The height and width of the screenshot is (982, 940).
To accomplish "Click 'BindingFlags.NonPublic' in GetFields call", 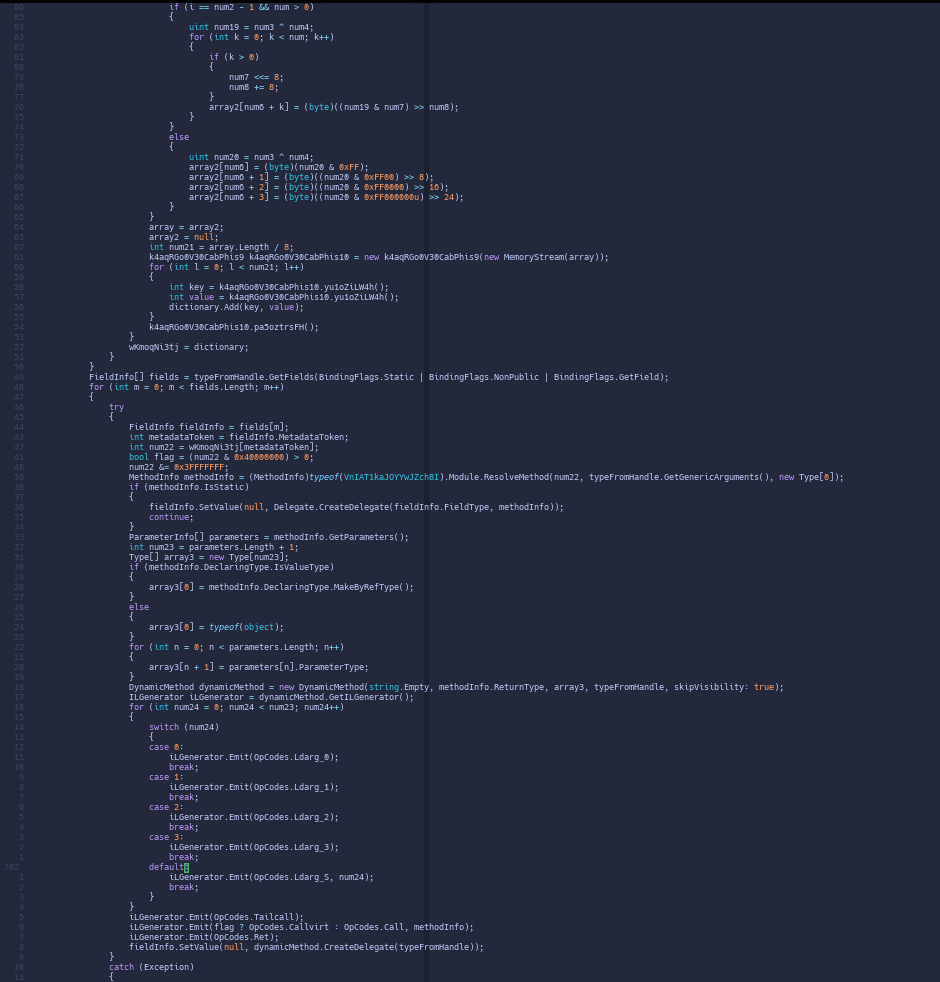I will coord(483,378).
